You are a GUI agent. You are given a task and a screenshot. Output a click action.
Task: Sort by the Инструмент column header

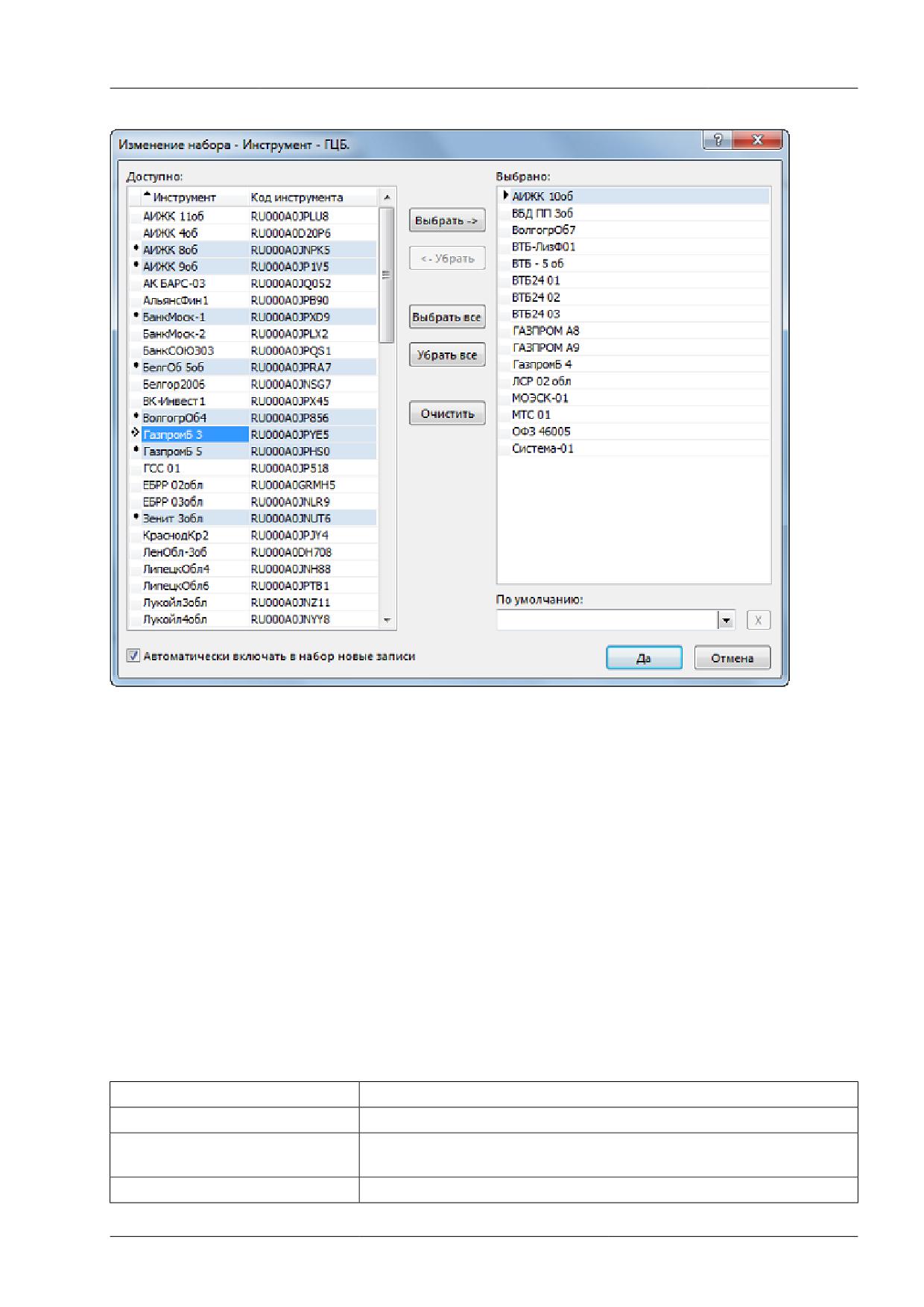[194, 197]
